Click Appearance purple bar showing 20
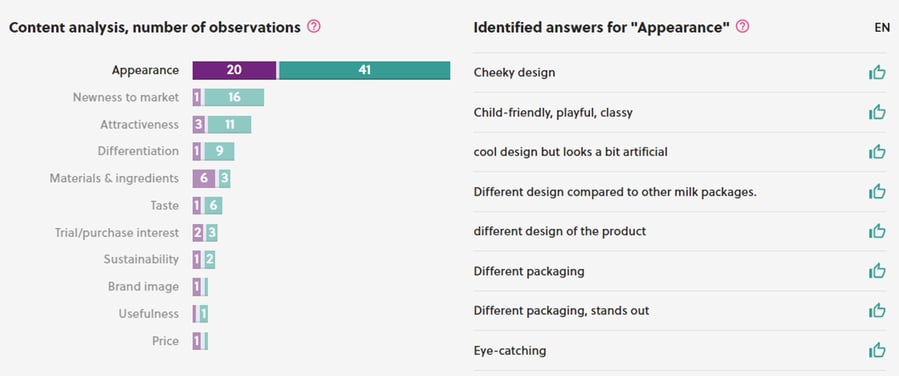The width and height of the screenshot is (899, 376). [x=234, y=70]
